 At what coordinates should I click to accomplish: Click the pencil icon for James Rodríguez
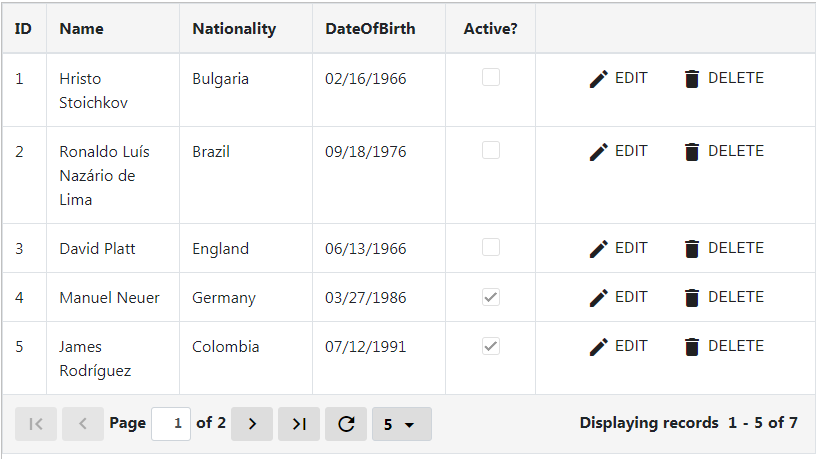coord(598,347)
